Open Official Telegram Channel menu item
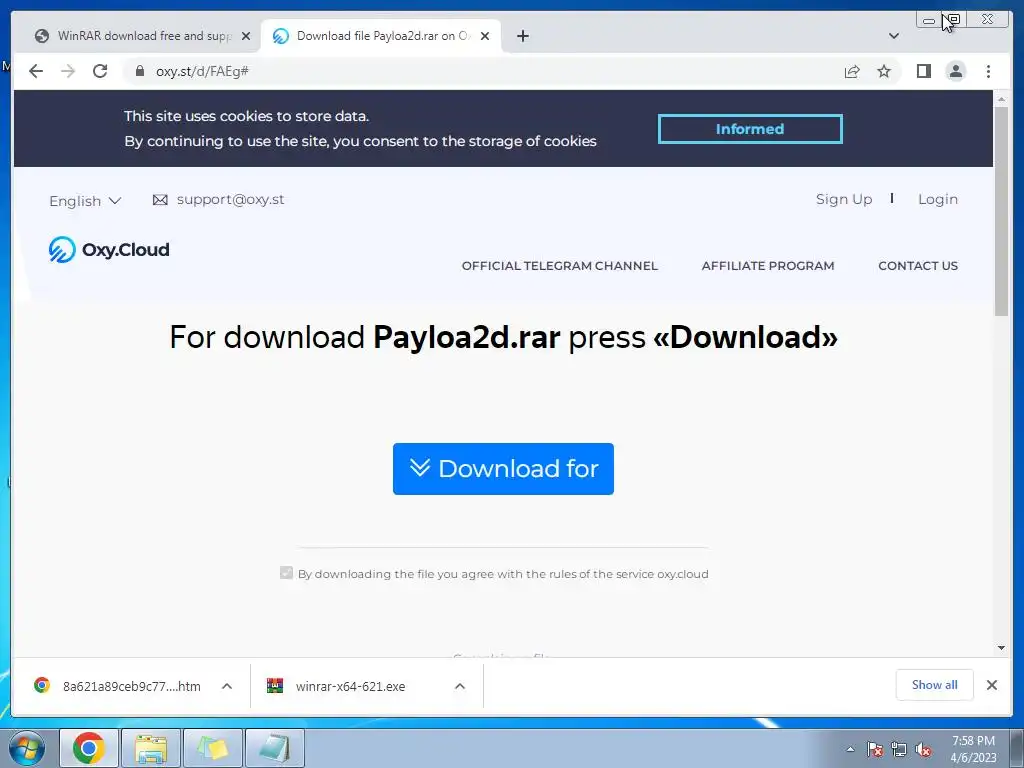The height and width of the screenshot is (768, 1024). pos(560,266)
